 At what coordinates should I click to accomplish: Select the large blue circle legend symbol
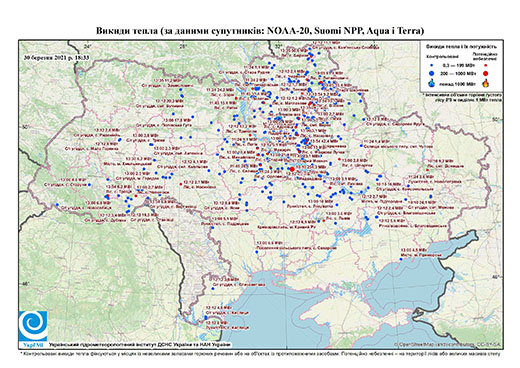click(x=432, y=73)
